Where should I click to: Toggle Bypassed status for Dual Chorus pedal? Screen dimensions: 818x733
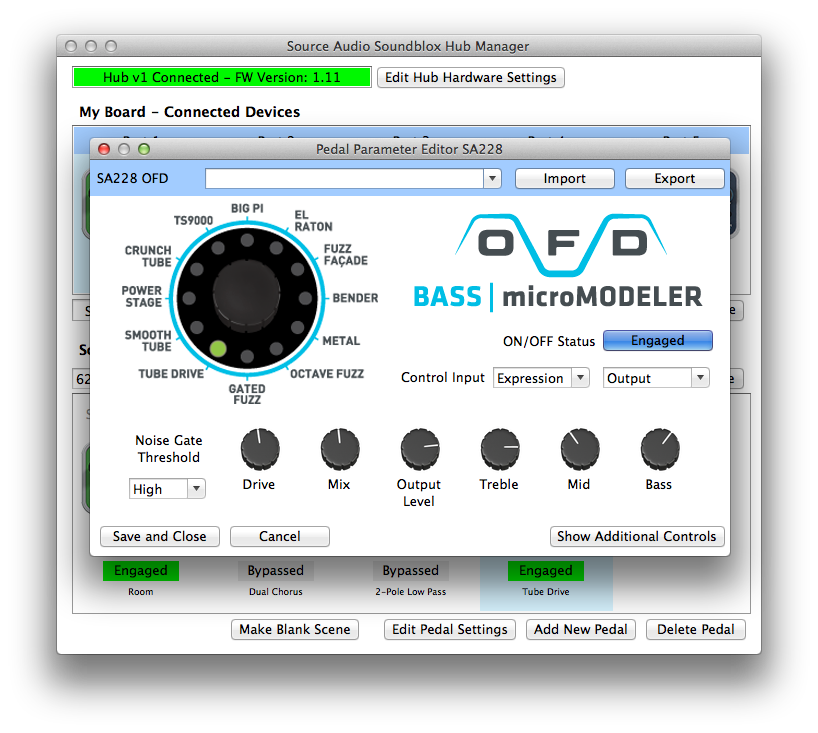pos(275,571)
